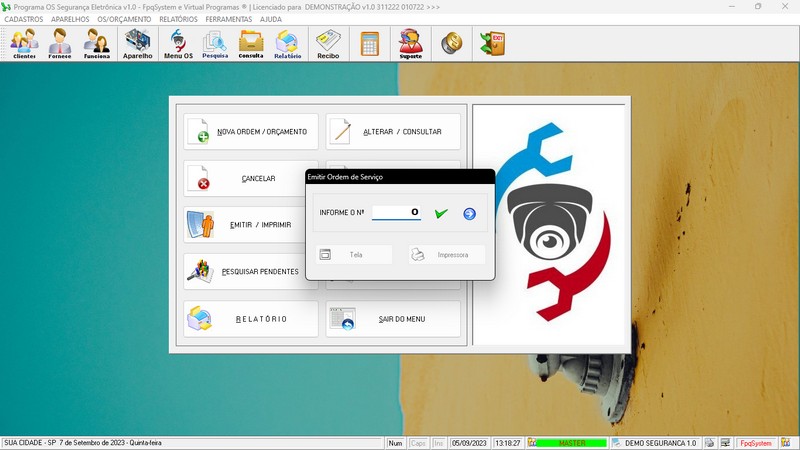The width and height of the screenshot is (800, 450).
Task: Click the CANCELAR button
Action: (244, 179)
